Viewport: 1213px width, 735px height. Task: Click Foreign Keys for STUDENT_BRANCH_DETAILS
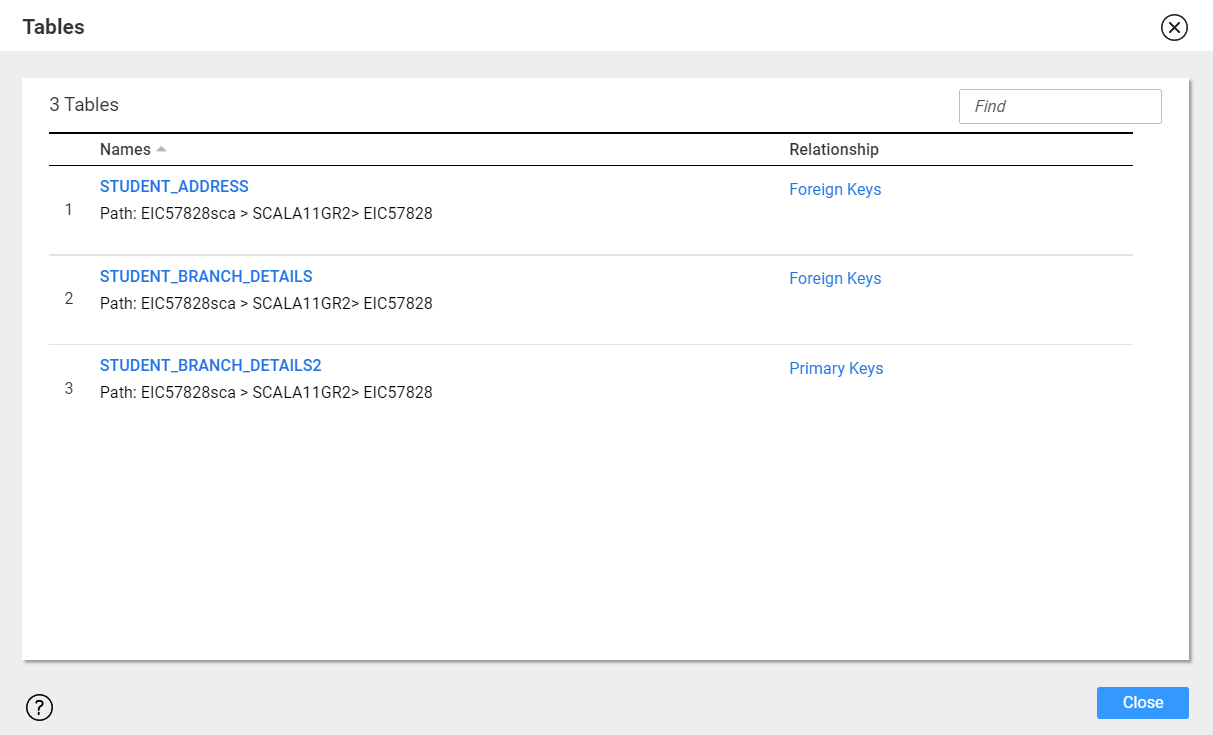(x=835, y=278)
